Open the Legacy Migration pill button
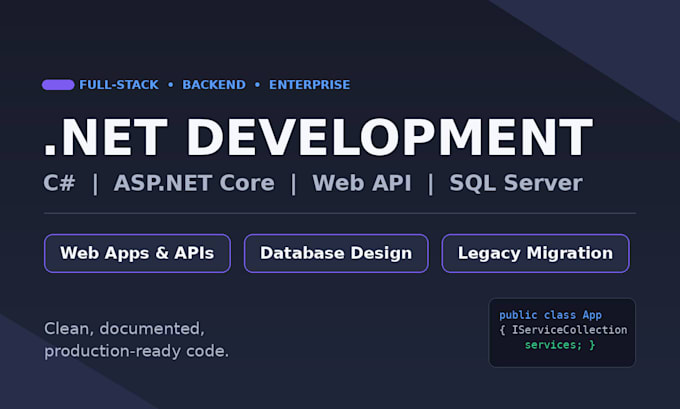Image resolution: width=680 pixels, height=409 pixels. click(536, 253)
